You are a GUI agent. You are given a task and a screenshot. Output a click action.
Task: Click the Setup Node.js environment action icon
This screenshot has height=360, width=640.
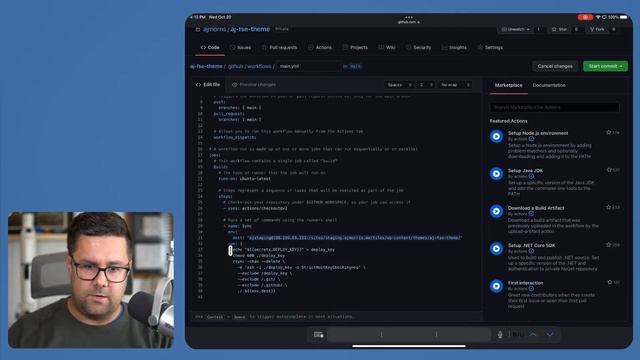pos(496,136)
